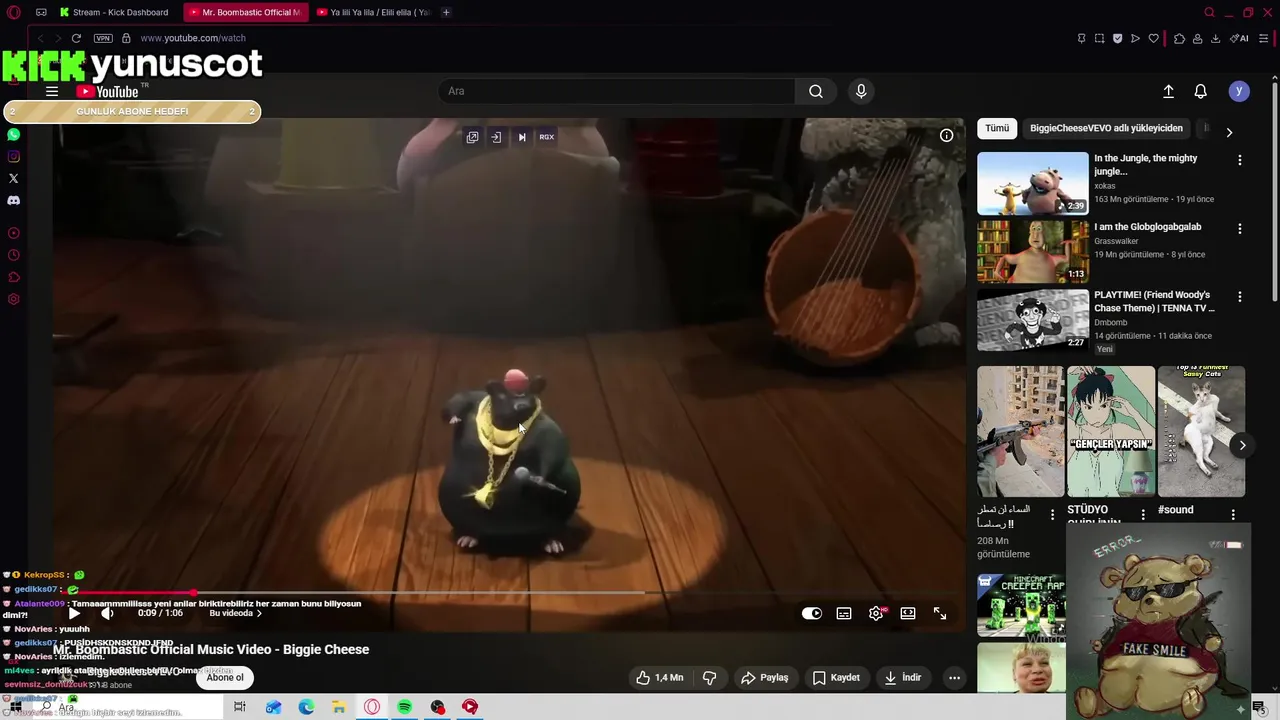Dislike the video
1280x720 pixels.
click(709, 677)
